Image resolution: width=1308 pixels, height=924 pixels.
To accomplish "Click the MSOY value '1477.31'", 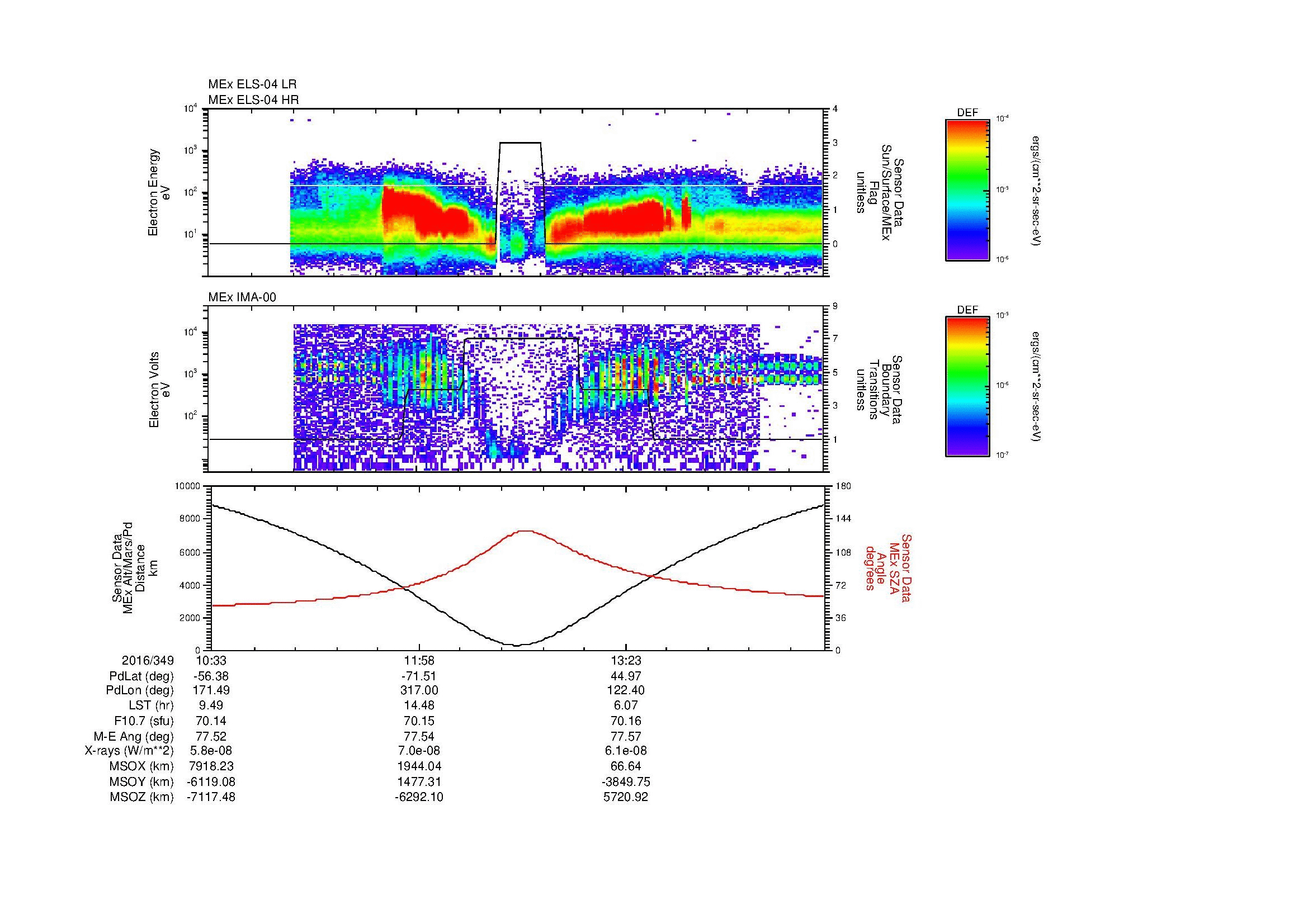I will 419,782.
